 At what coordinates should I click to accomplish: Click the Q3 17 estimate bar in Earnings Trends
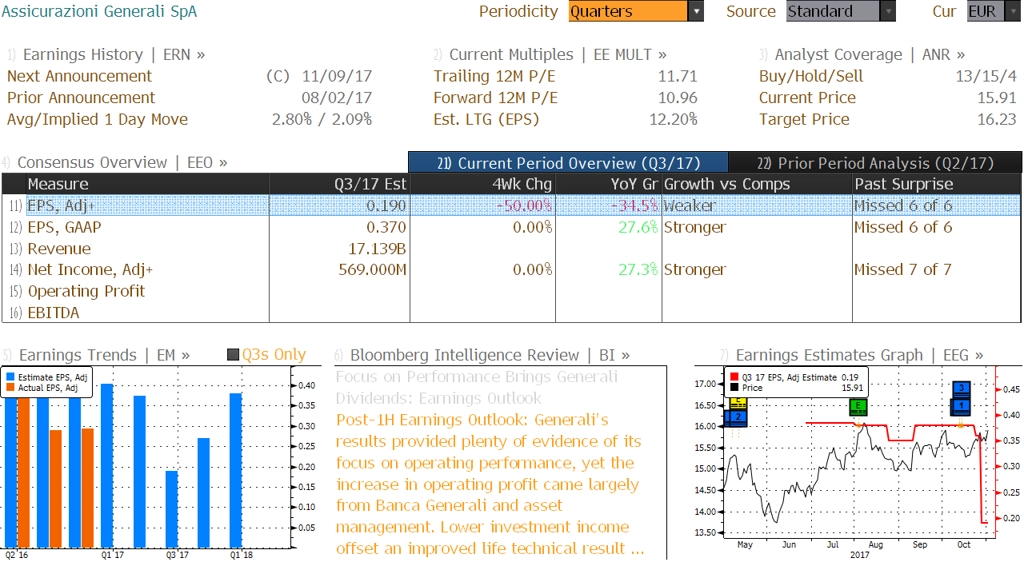171,509
